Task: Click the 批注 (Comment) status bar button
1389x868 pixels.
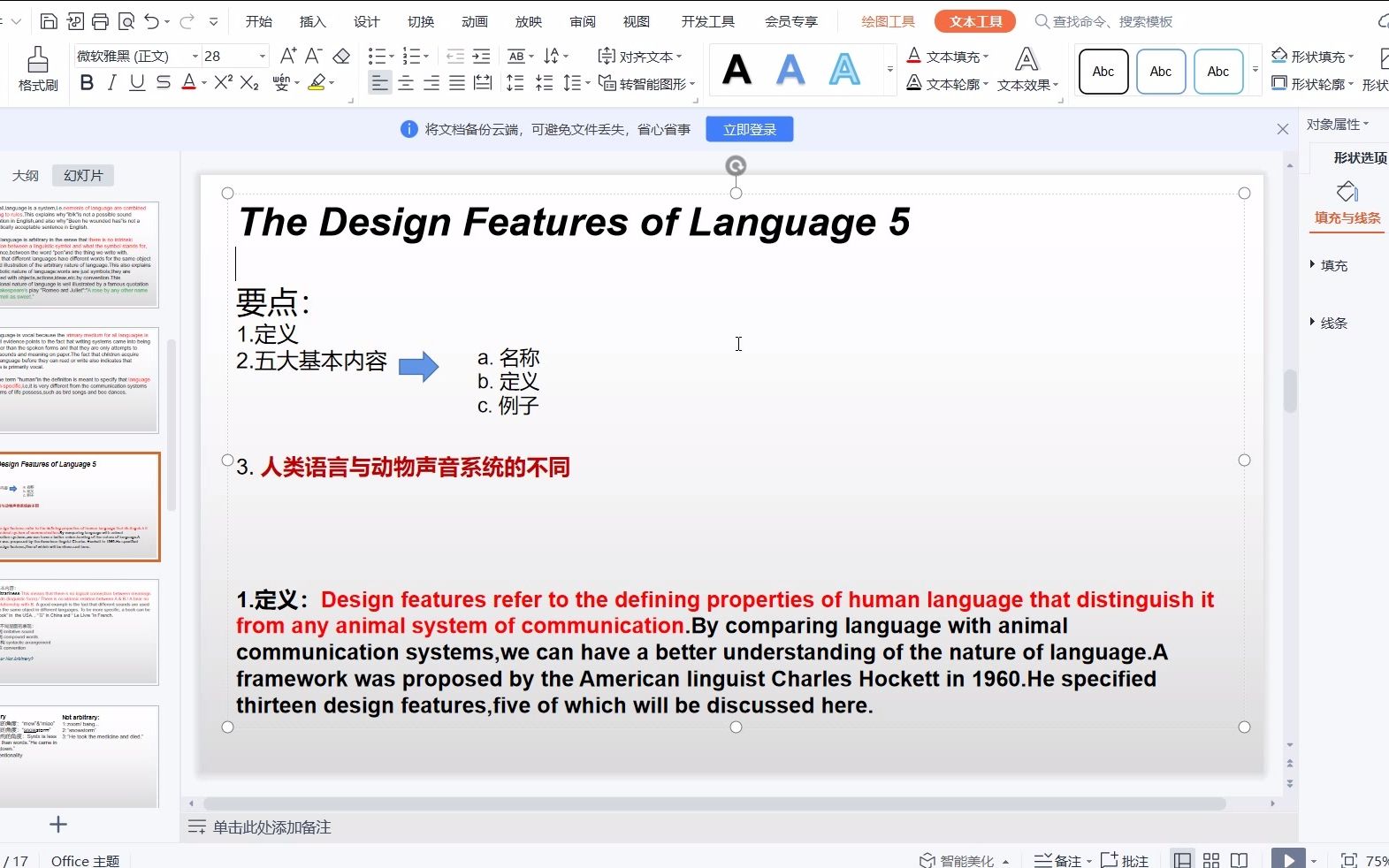Action: click(x=1125, y=860)
